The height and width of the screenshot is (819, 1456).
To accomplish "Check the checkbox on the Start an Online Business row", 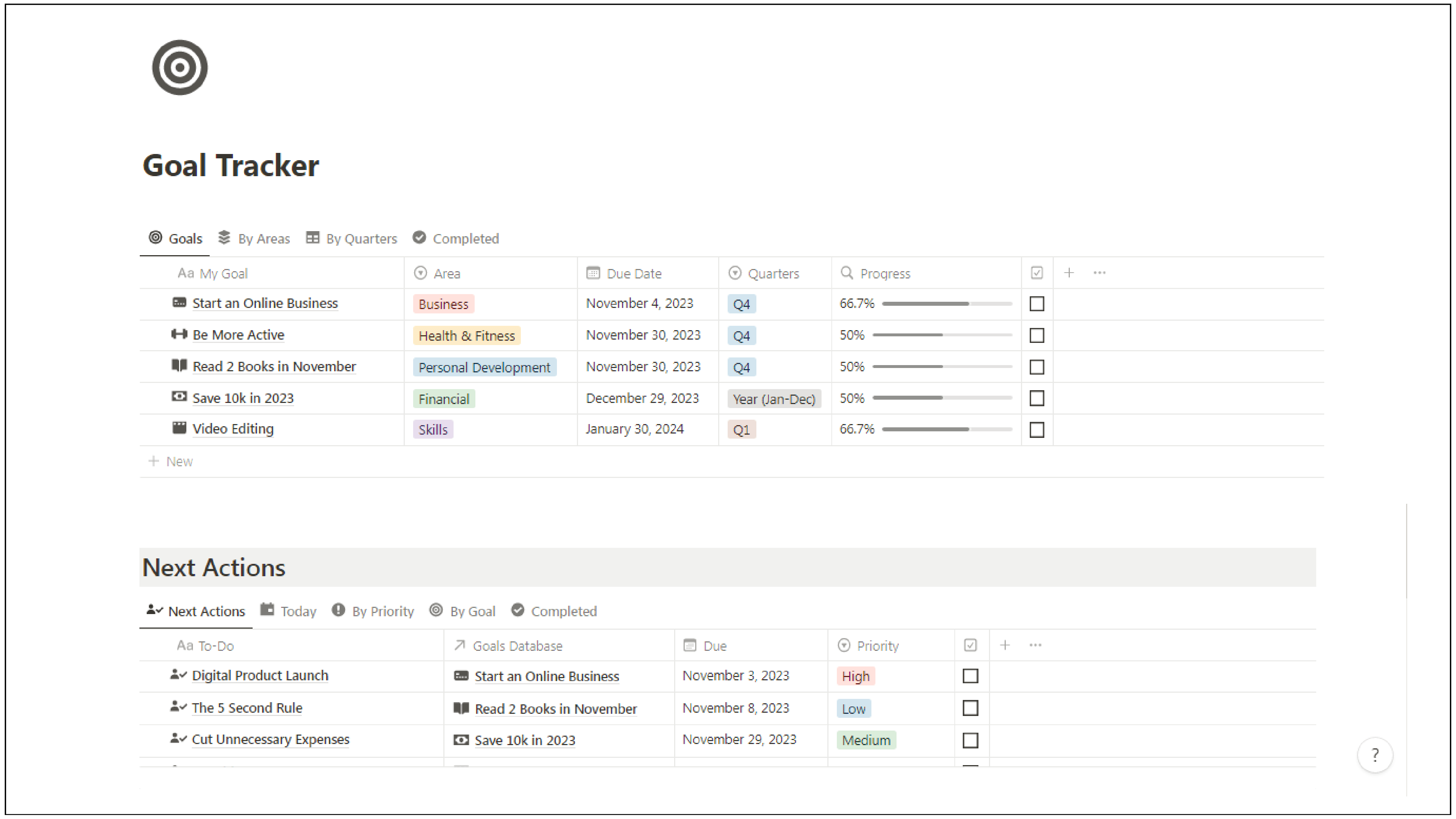I will click(1037, 304).
